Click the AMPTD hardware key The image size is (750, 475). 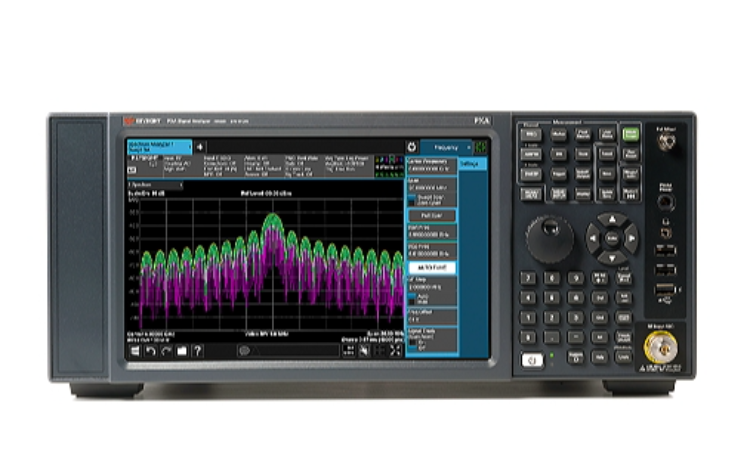tap(531, 154)
